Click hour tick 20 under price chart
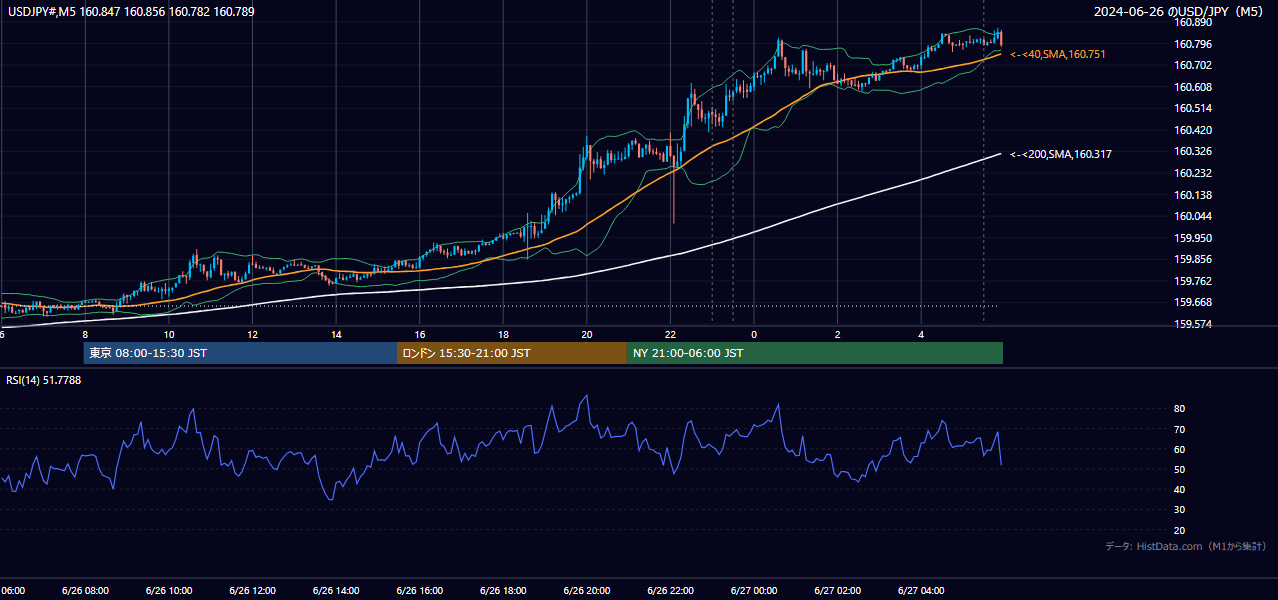 click(x=587, y=334)
